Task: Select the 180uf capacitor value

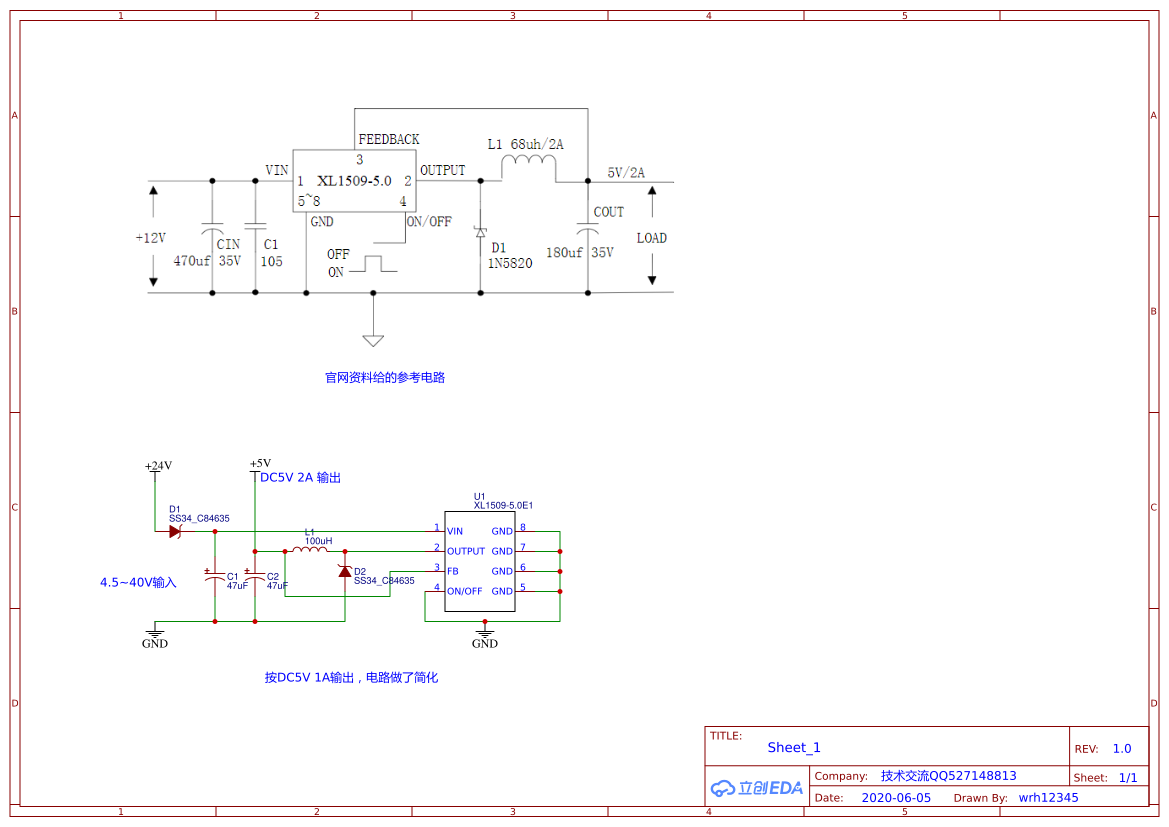Action: pyautogui.click(x=564, y=253)
